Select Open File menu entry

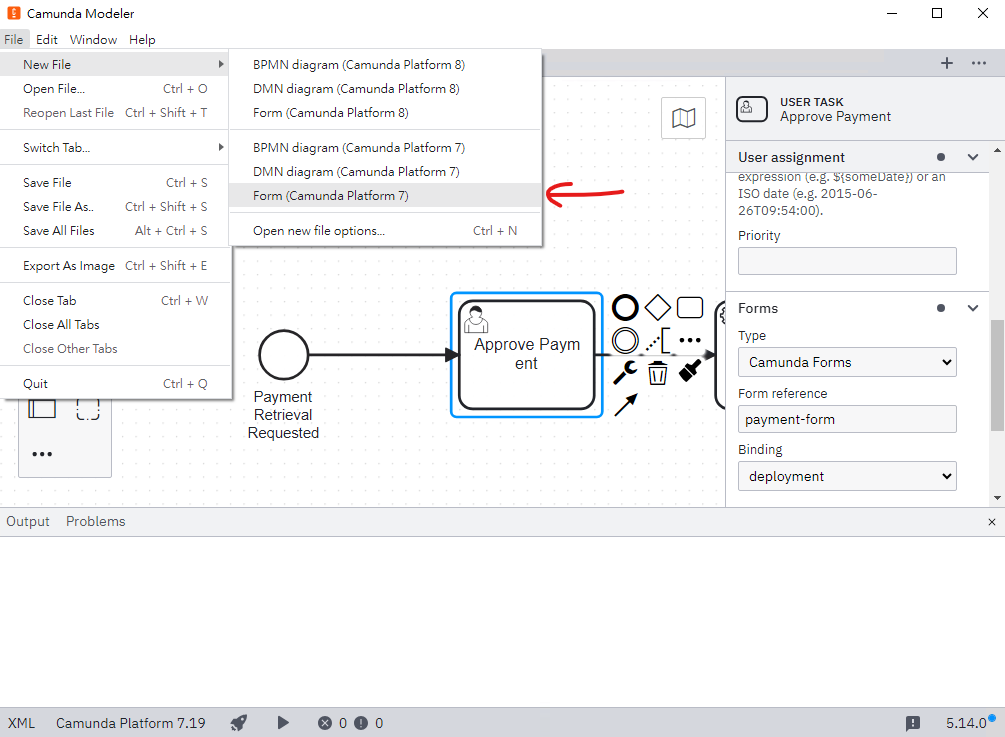[115, 88]
